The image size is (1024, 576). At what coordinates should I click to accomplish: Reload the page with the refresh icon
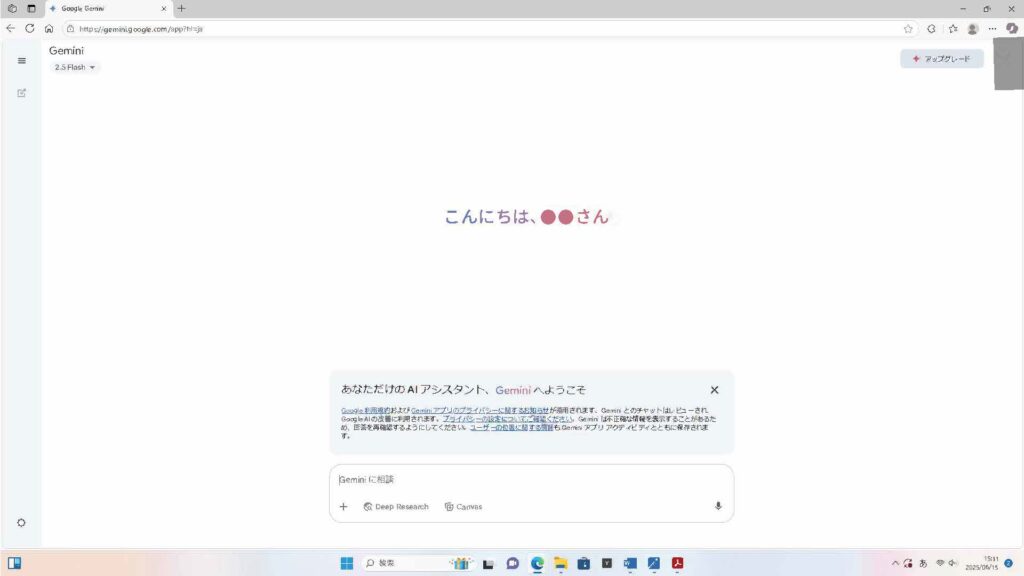click(x=30, y=29)
